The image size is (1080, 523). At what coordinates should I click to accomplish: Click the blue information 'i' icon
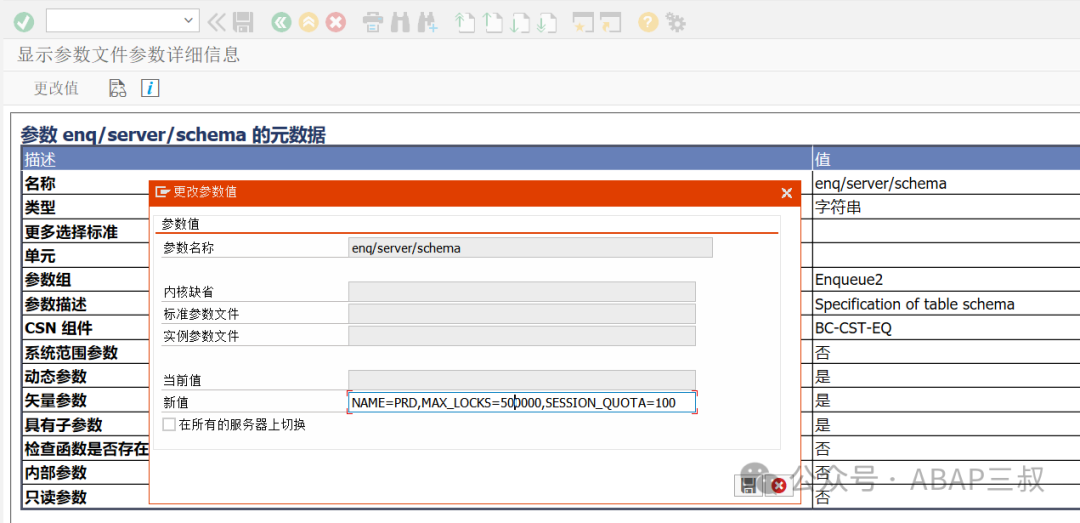tap(150, 88)
